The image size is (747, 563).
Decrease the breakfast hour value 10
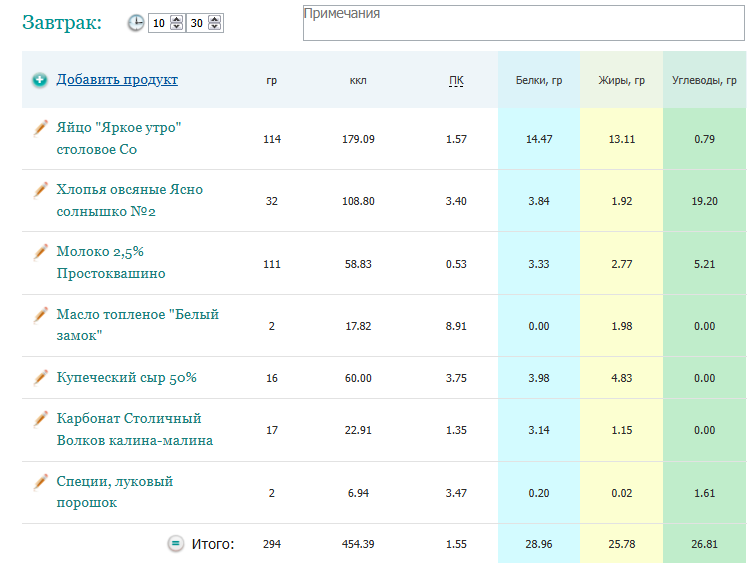177,27
